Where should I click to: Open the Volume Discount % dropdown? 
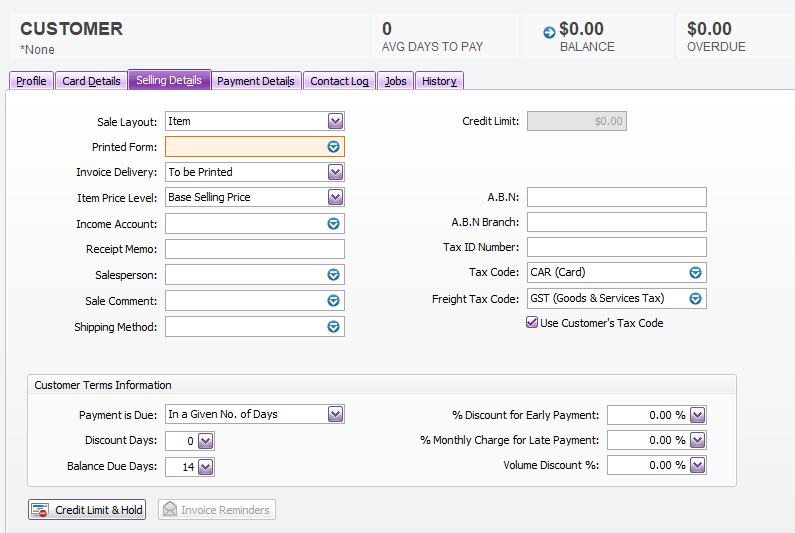point(697,465)
